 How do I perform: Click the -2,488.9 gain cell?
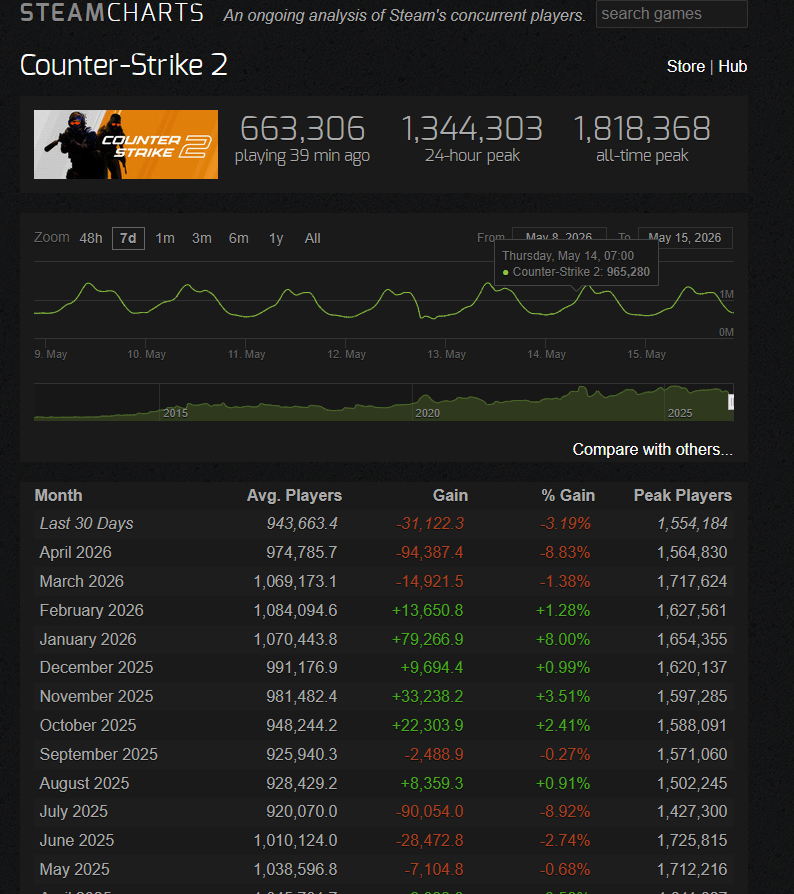pyautogui.click(x=434, y=755)
